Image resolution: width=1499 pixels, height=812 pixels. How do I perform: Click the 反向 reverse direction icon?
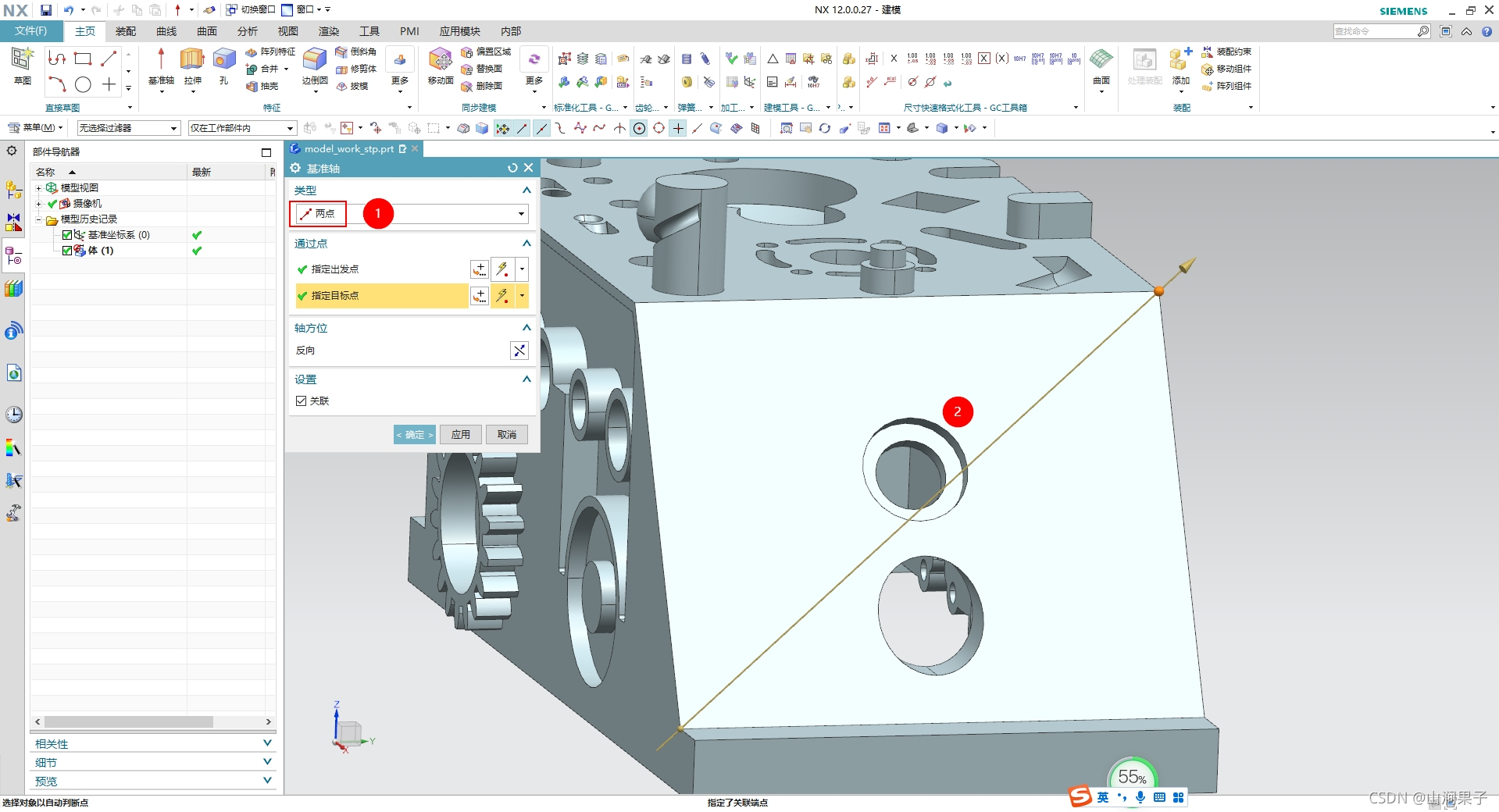click(519, 351)
